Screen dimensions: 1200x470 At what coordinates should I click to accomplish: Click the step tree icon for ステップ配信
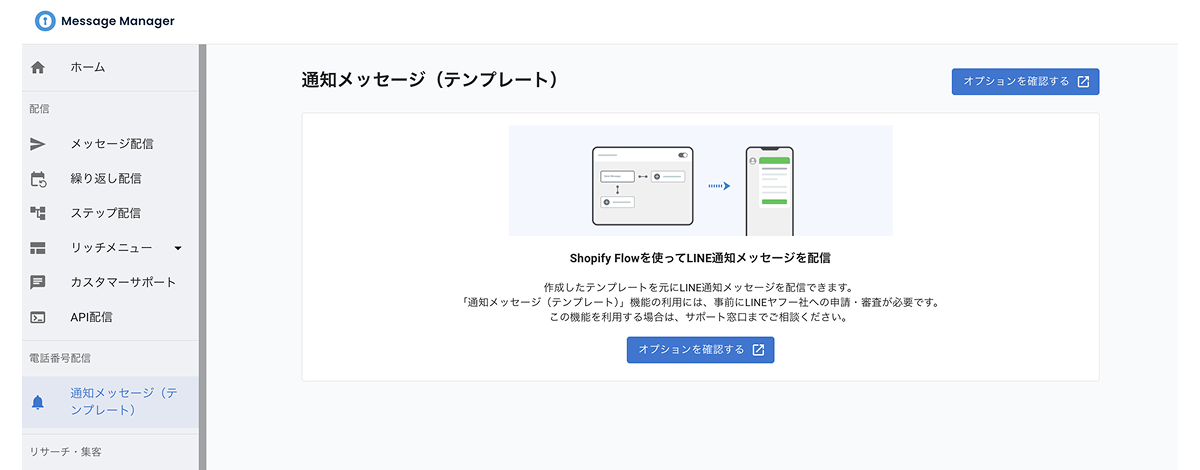pyautogui.click(x=38, y=213)
